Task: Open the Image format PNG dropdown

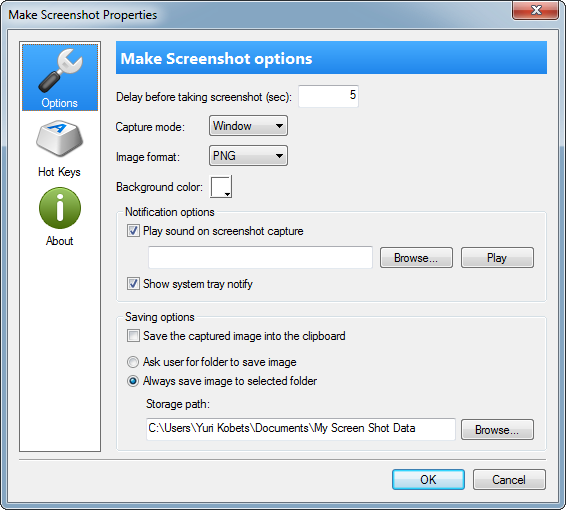Action: coord(248,156)
